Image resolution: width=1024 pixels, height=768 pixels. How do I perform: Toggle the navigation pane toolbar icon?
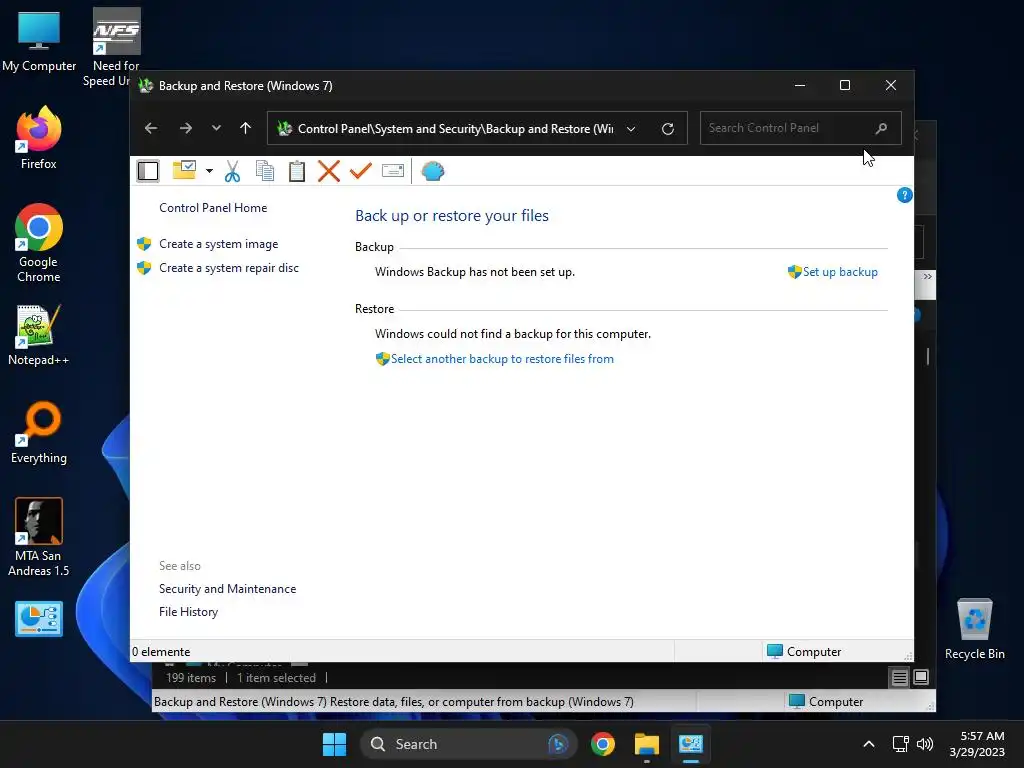pyautogui.click(x=148, y=171)
